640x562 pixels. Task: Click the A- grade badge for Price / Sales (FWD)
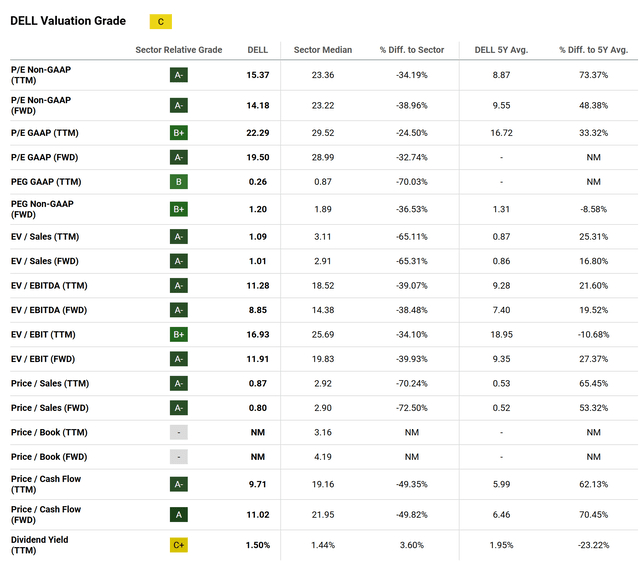(179, 408)
